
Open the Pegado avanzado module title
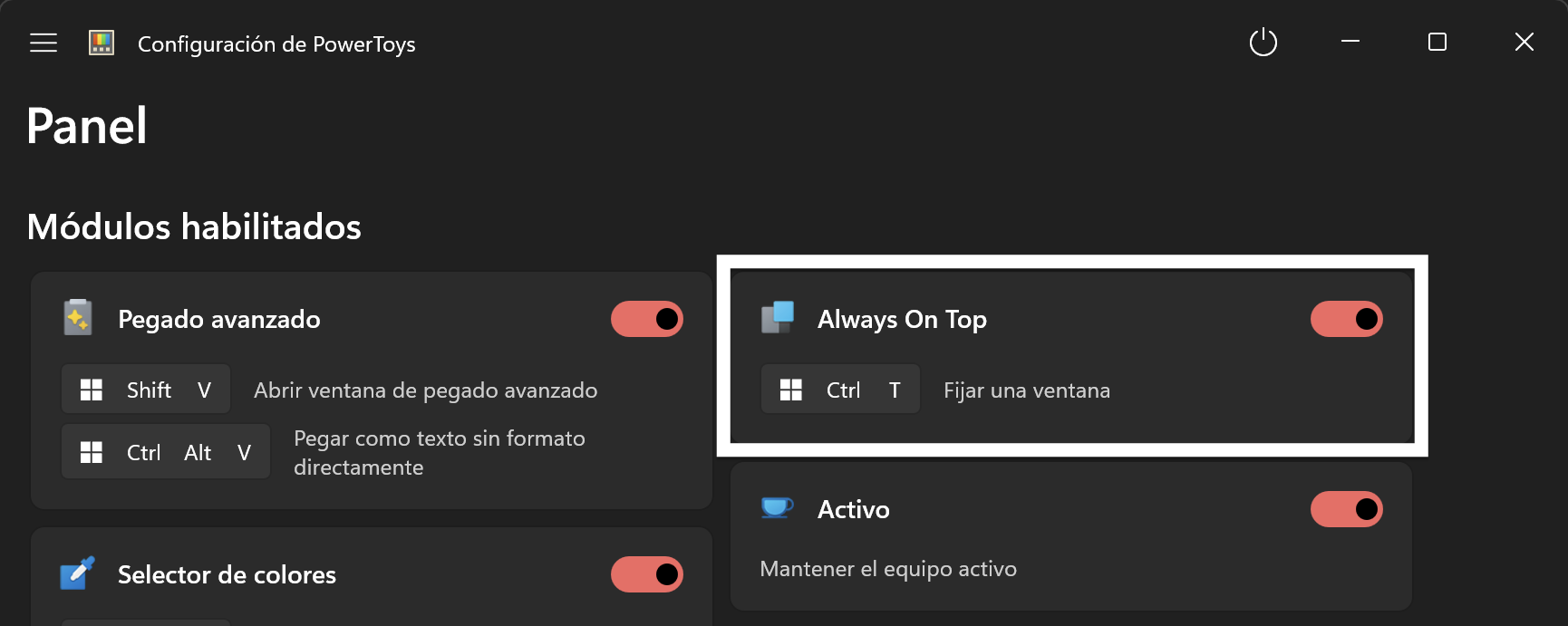point(219,319)
